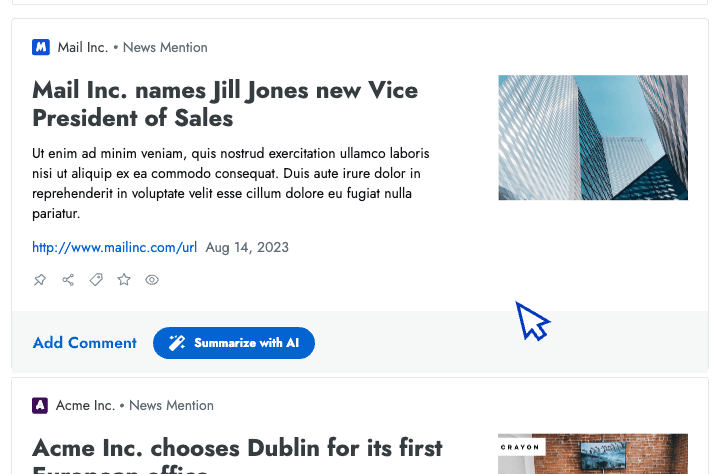Image resolution: width=720 pixels, height=474 pixels.
Task: Click the Mail Inc. logo icon
Action: [x=41, y=47]
